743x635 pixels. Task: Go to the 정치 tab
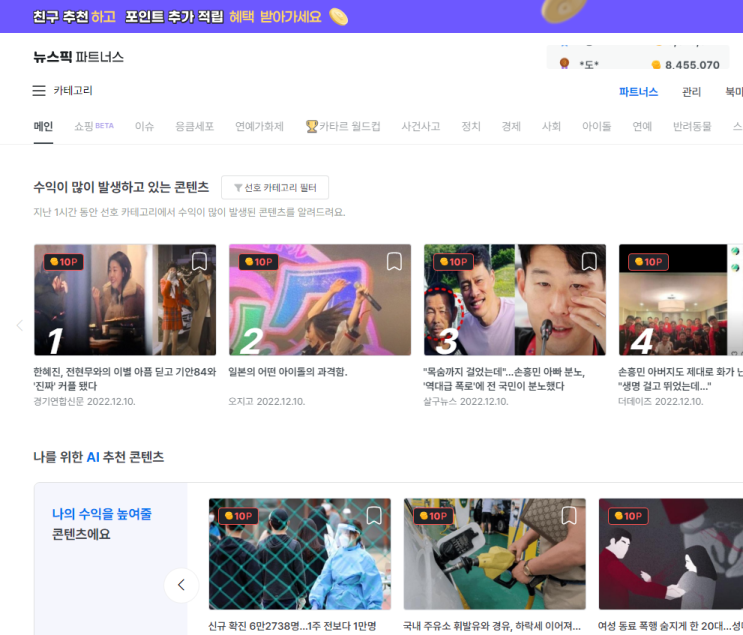471,127
